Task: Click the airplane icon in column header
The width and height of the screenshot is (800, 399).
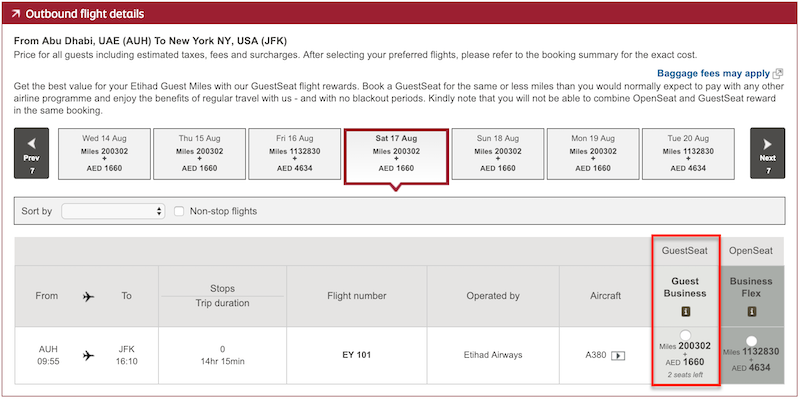Action: [88, 296]
